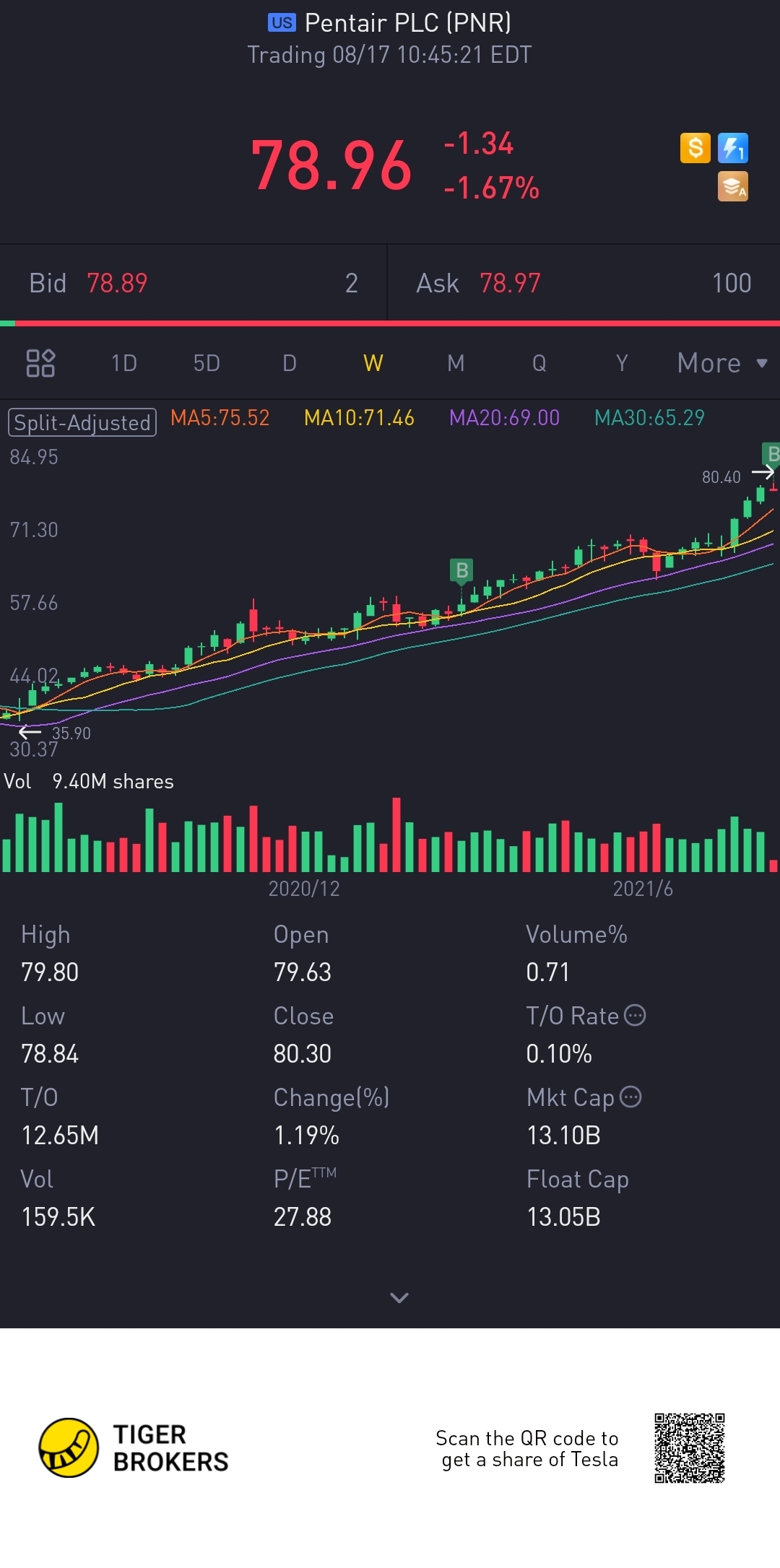The height and width of the screenshot is (1568, 780).
Task: Select the M monthly chart tab
Action: tap(456, 363)
